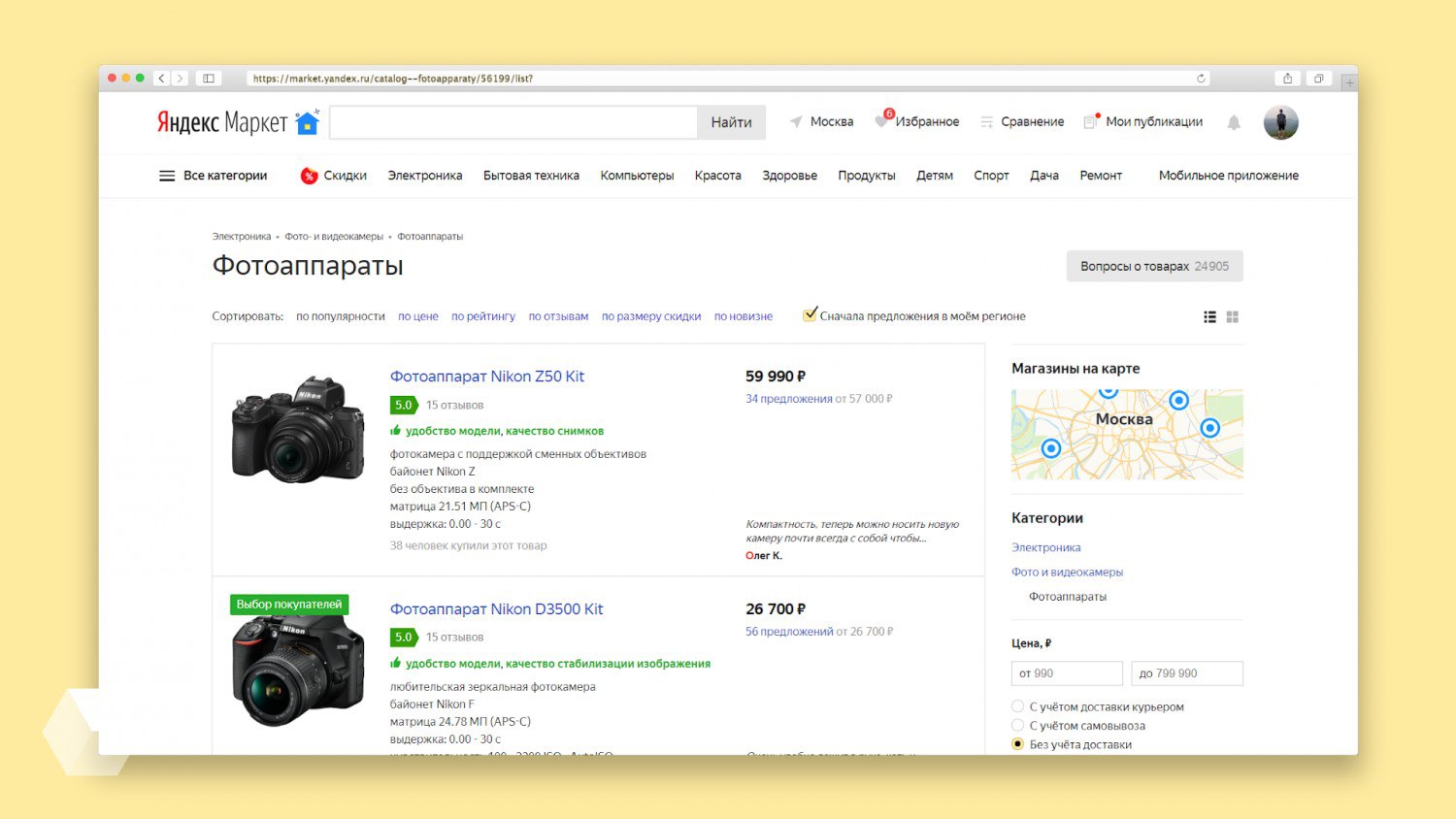Image resolution: width=1456 pixels, height=819 pixels.
Task: Open Красота category menu
Action: (717, 176)
